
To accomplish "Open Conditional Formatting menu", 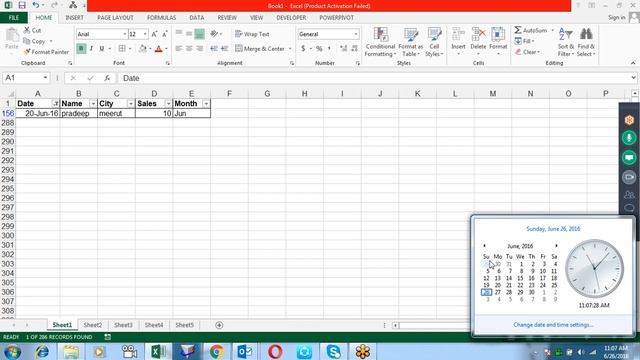I will 380,42.
